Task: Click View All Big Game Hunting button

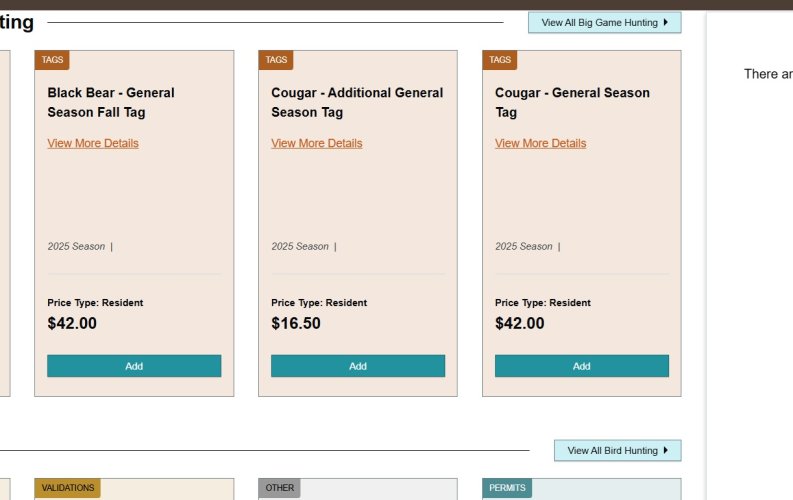Action: tap(604, 22)
